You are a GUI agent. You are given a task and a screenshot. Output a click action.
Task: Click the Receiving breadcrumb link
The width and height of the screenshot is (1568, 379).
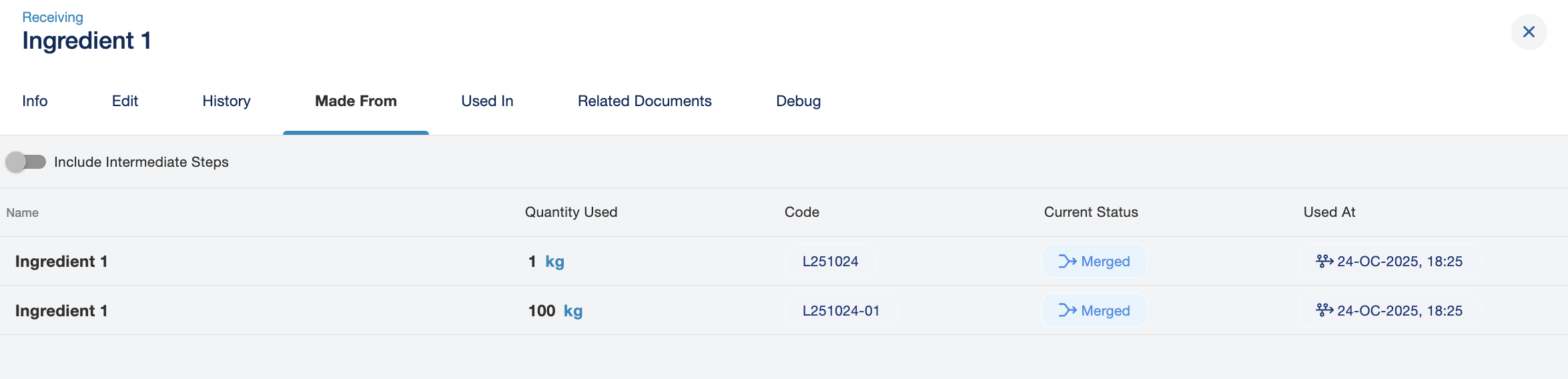tap(53, 17)
